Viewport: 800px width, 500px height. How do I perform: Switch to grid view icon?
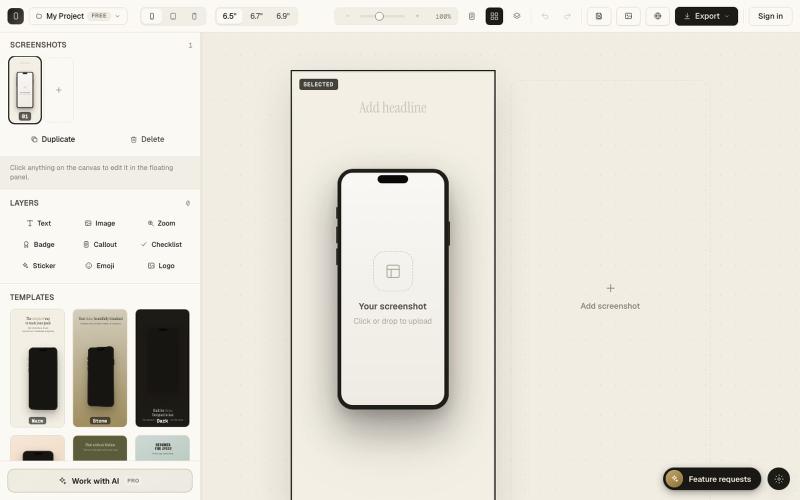(494, 16)
